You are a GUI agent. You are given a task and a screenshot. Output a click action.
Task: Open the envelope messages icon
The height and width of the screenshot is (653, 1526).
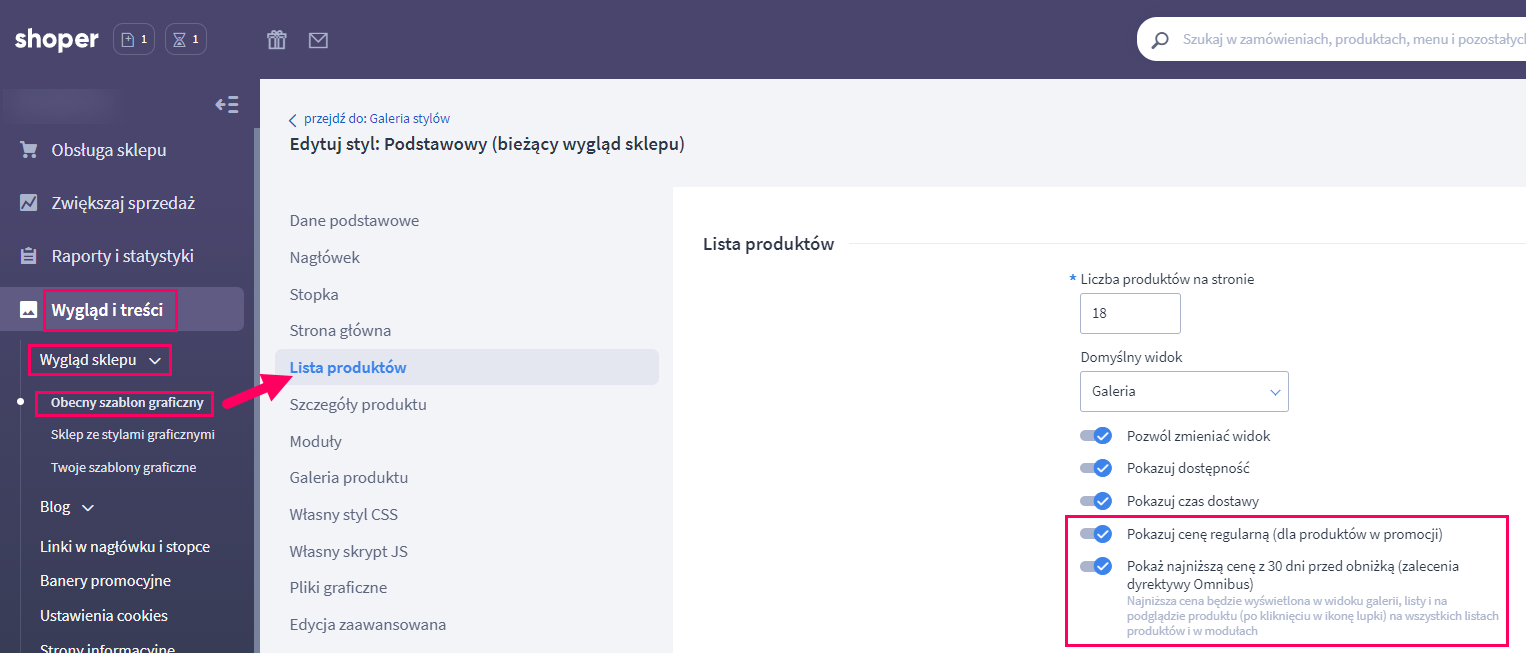[x=318, y=40]
